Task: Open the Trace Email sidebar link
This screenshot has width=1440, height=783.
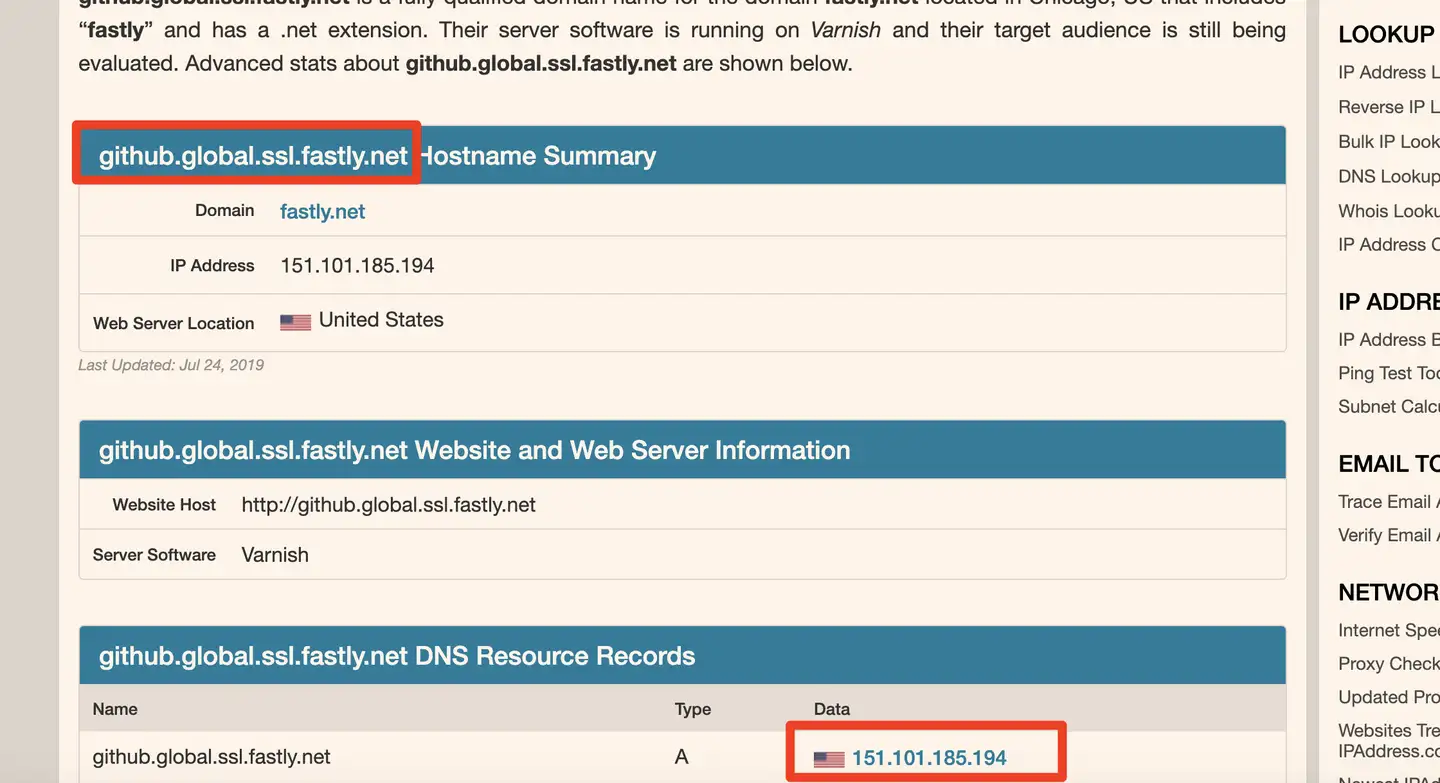Action: coord(1388,501)
